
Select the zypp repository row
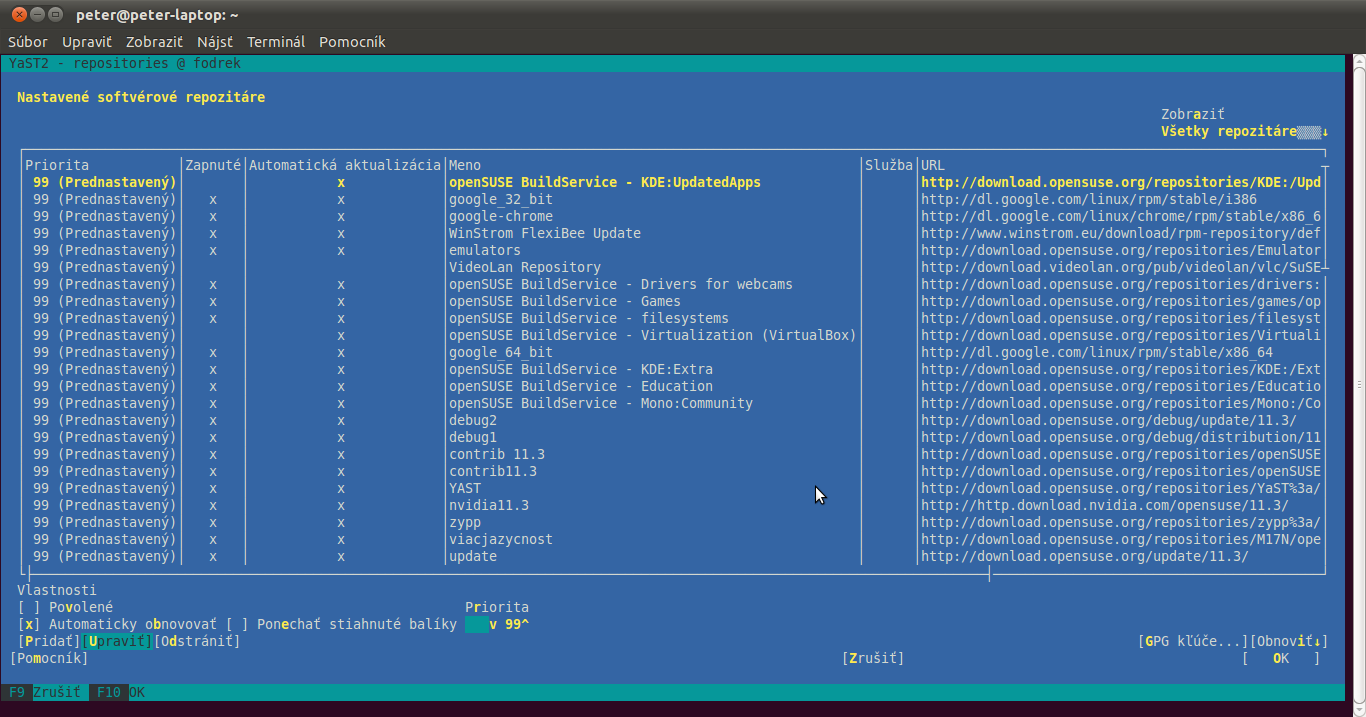click(x=673, y=522)
